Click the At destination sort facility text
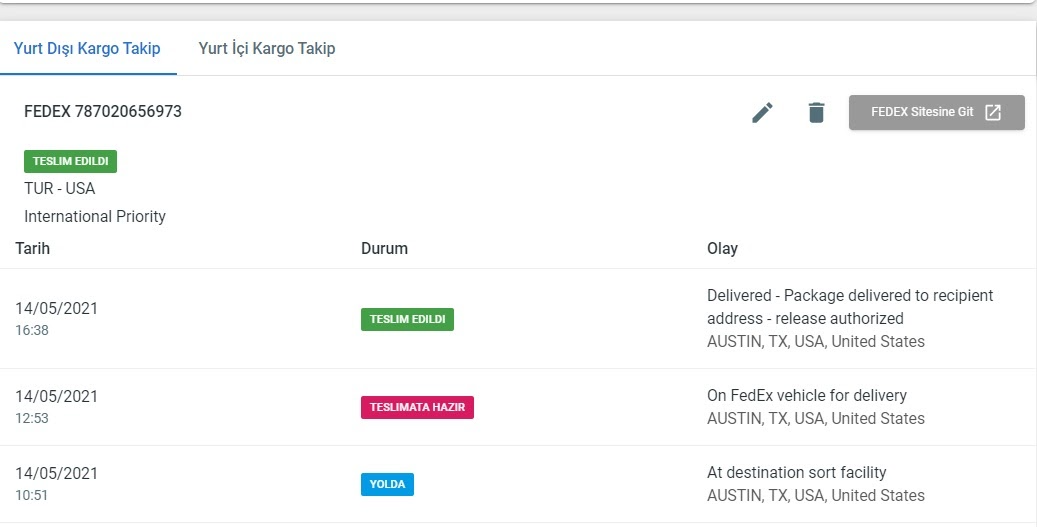Screen dimensions: 1037x527 tap(796, 472)
